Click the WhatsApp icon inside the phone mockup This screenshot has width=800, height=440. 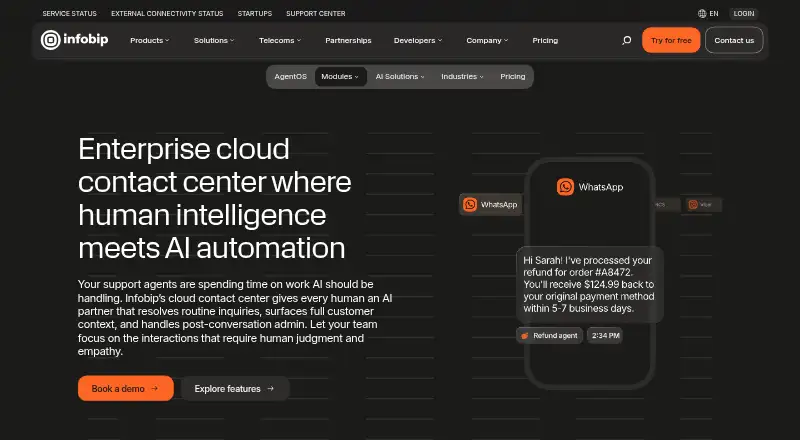point(565,187)
